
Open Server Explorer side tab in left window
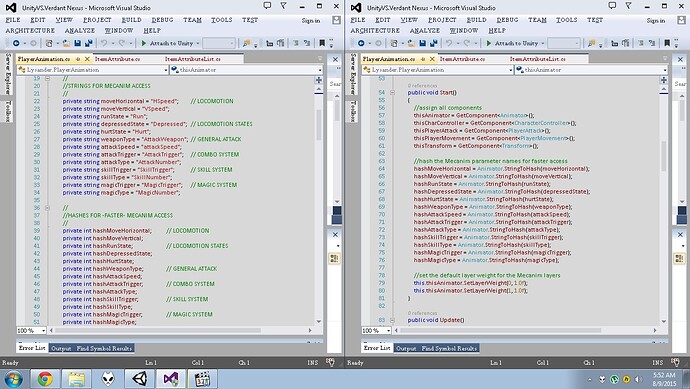[x=7, y=74]
